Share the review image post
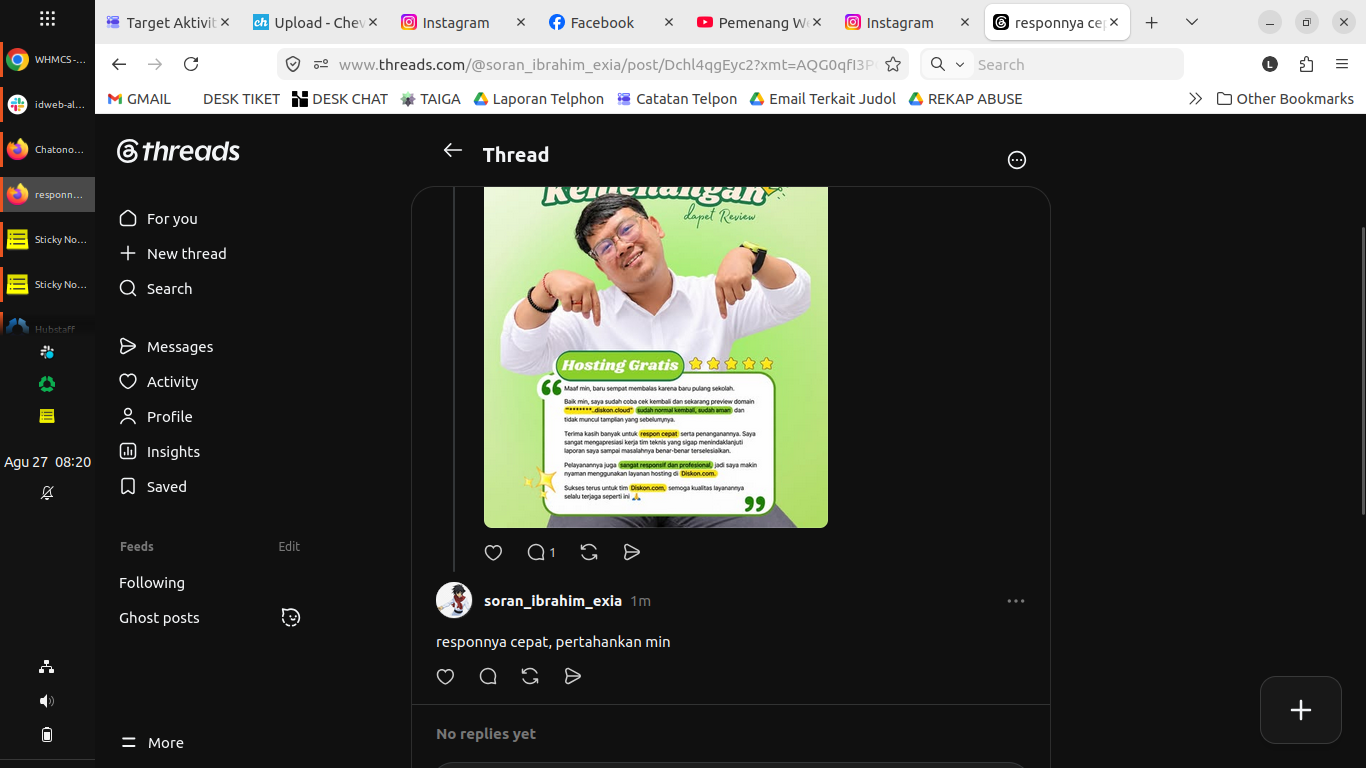The image size is (1366, 768). click(x=631, y=552)
